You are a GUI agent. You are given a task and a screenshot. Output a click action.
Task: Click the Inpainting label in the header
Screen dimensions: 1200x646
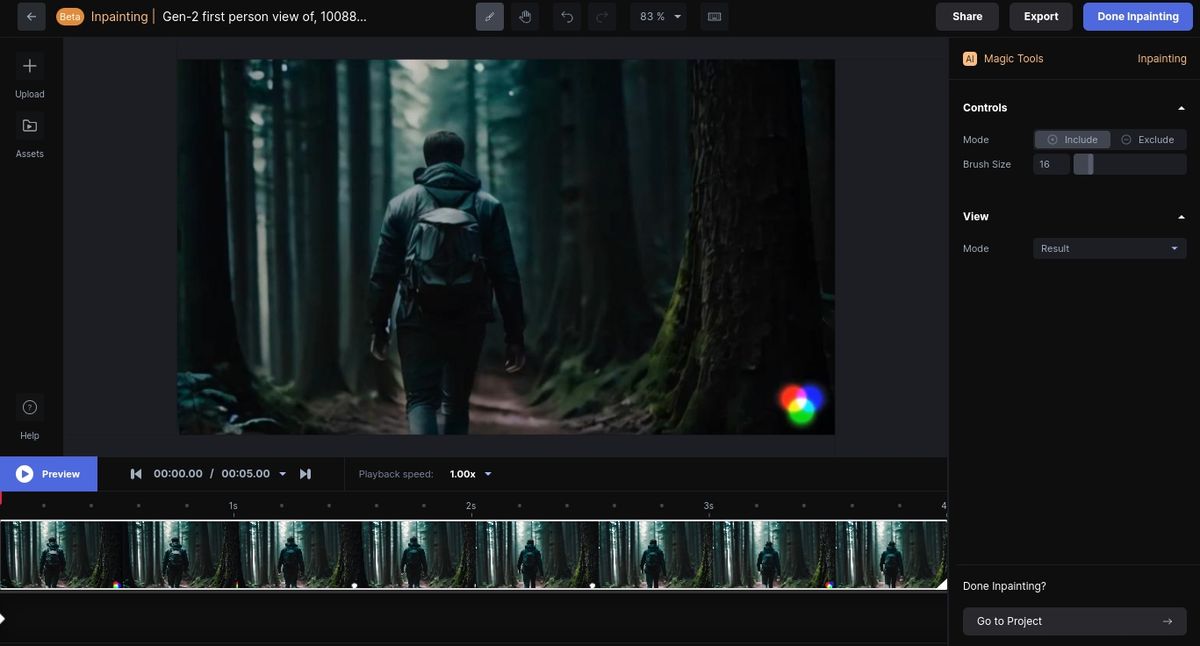point(119,16)
